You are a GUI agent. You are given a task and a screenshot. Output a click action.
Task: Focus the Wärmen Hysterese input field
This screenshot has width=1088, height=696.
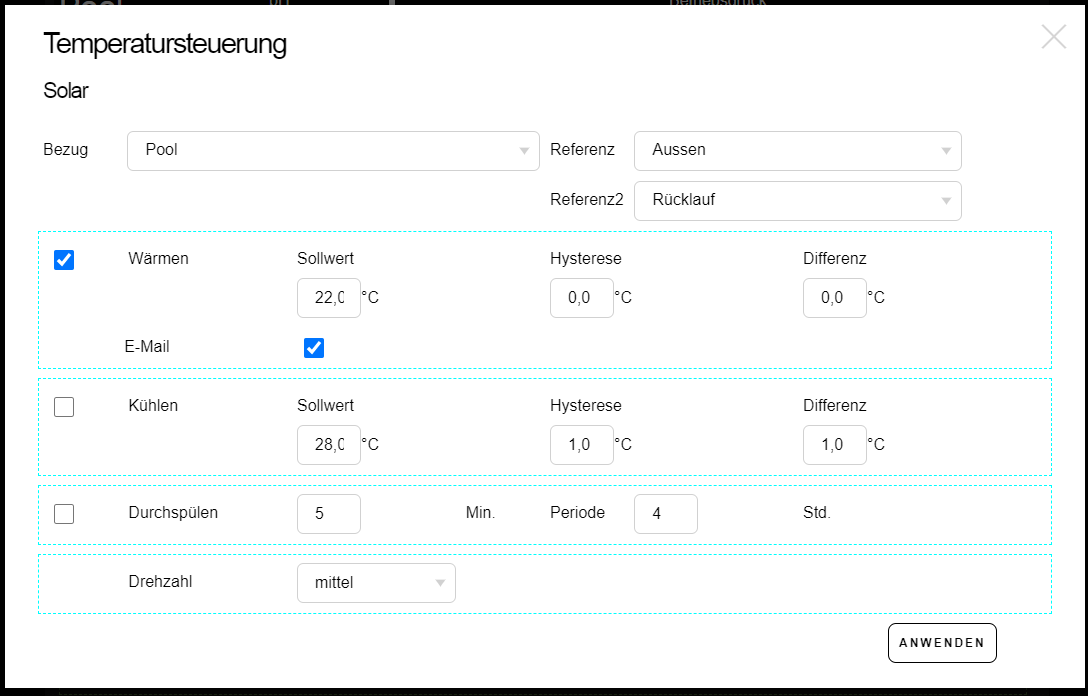click(581, 298)
